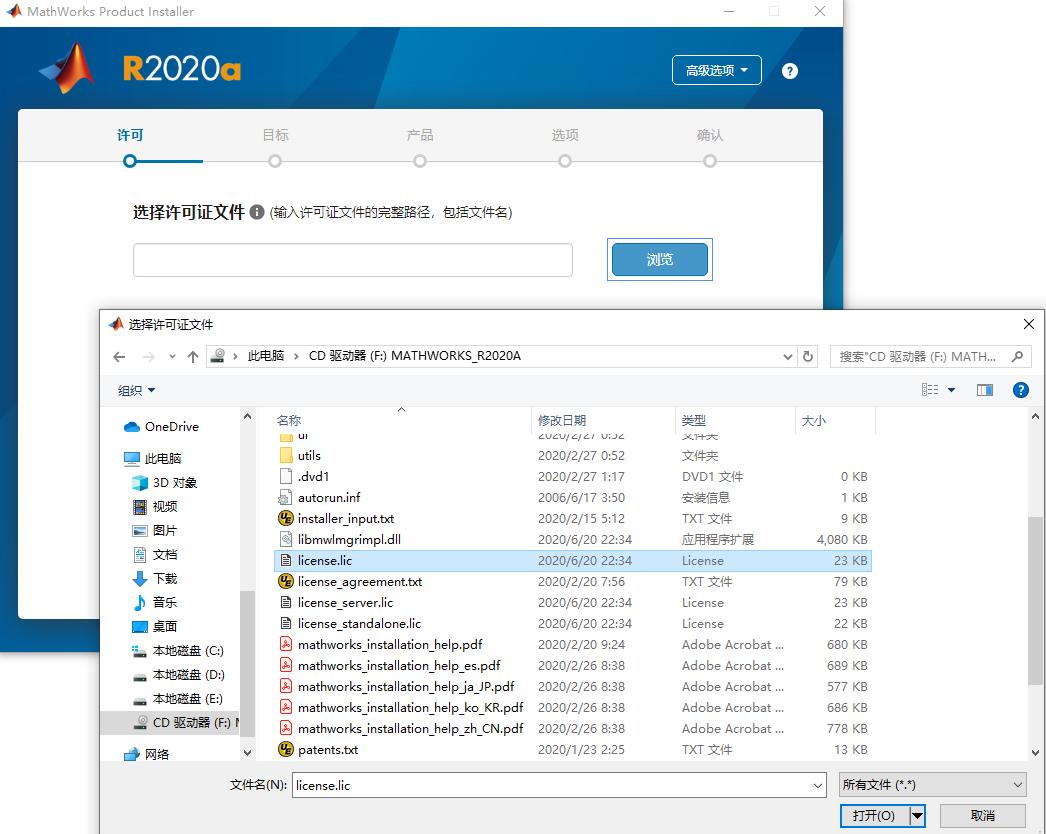This screenshot has width=1046, height=834.
Task: Click the 选项 step tab
Action: point(564,135)
